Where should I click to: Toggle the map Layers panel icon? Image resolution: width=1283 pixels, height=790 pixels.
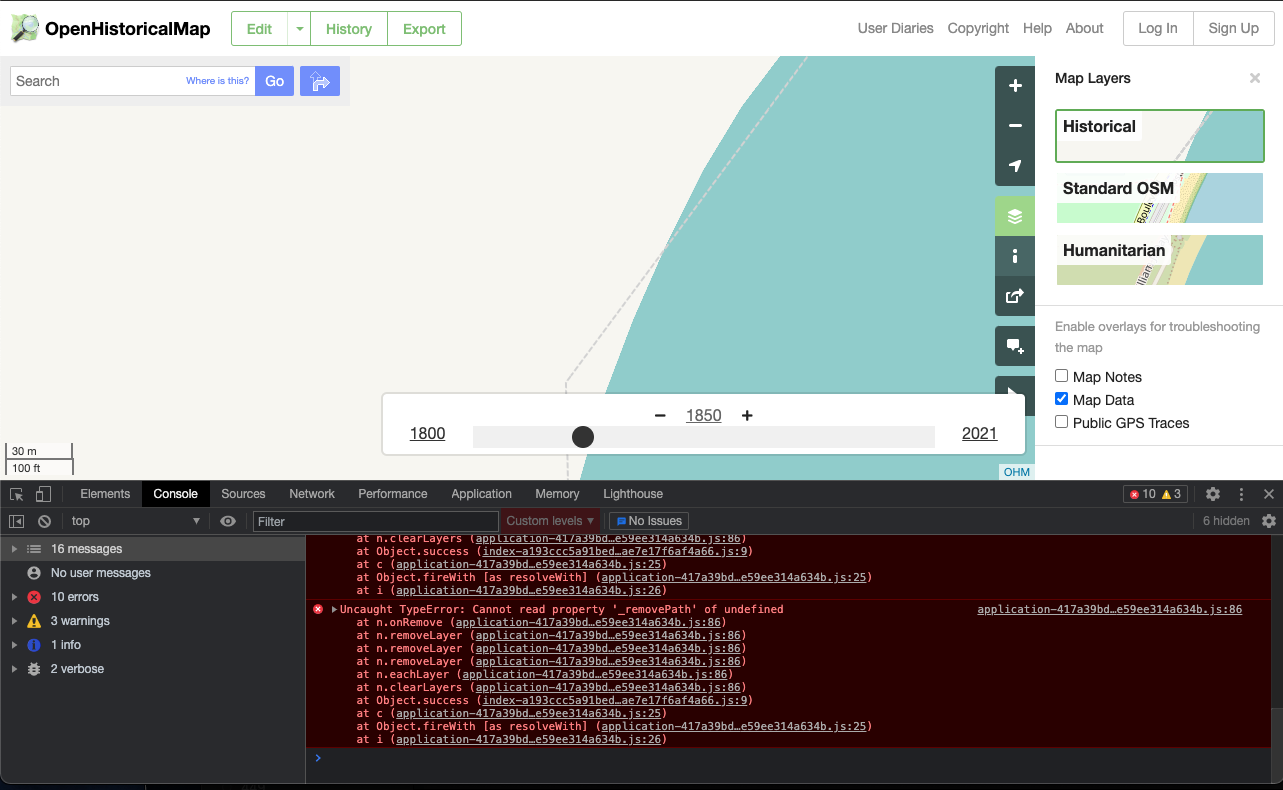tap(1015, 216)
